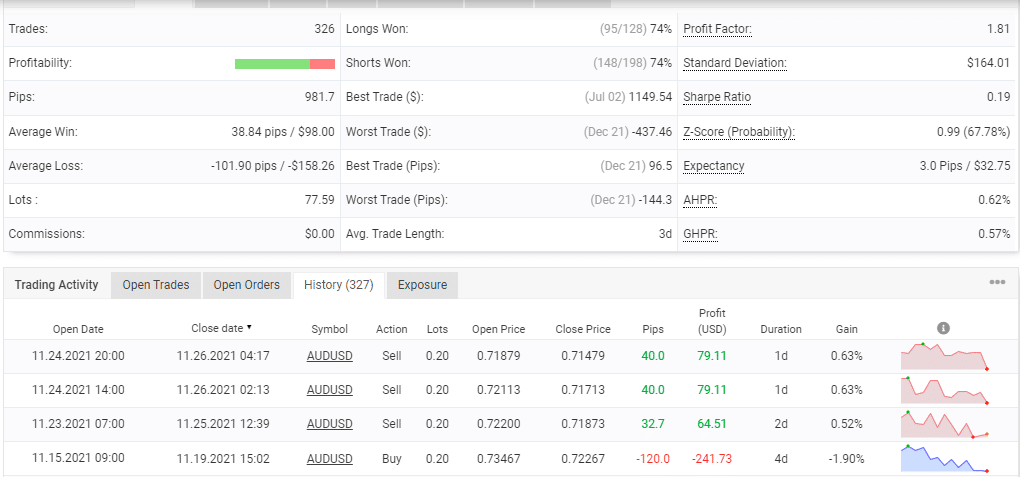Switch to the Open Orders tab
1020x477 pixels.
coord(247,285)
